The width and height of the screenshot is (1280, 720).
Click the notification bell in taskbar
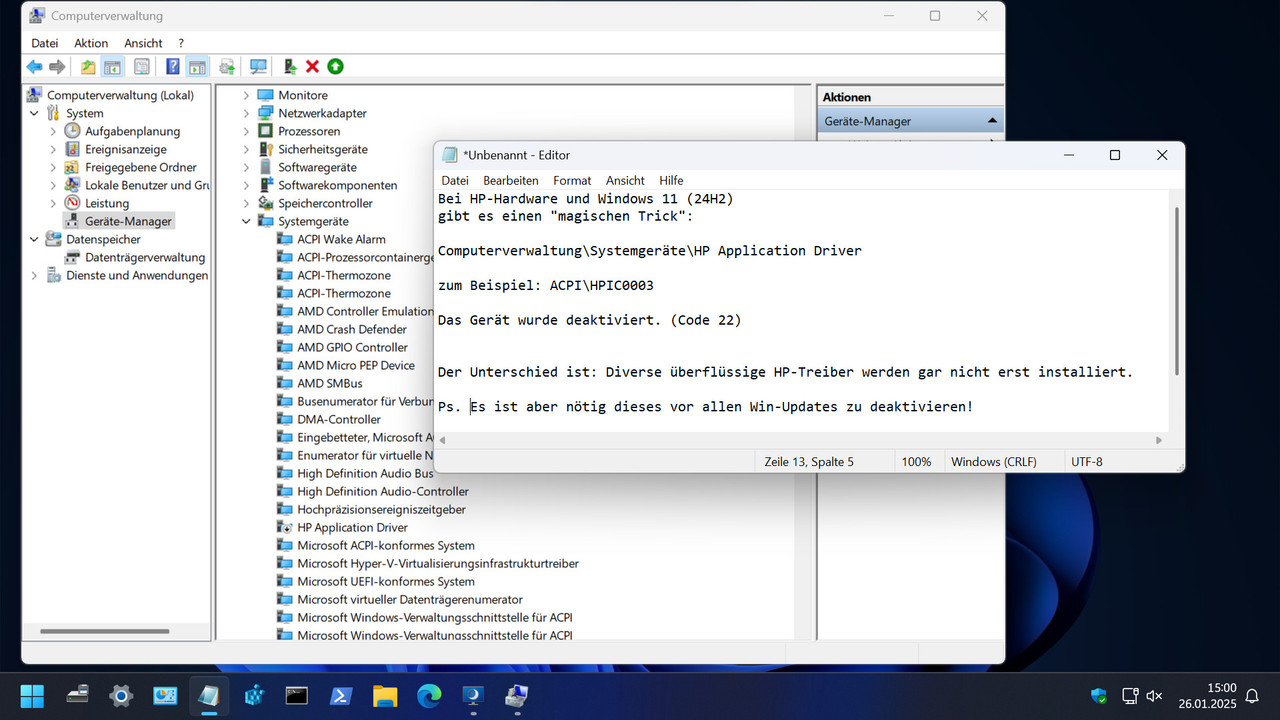[1252, 696]
